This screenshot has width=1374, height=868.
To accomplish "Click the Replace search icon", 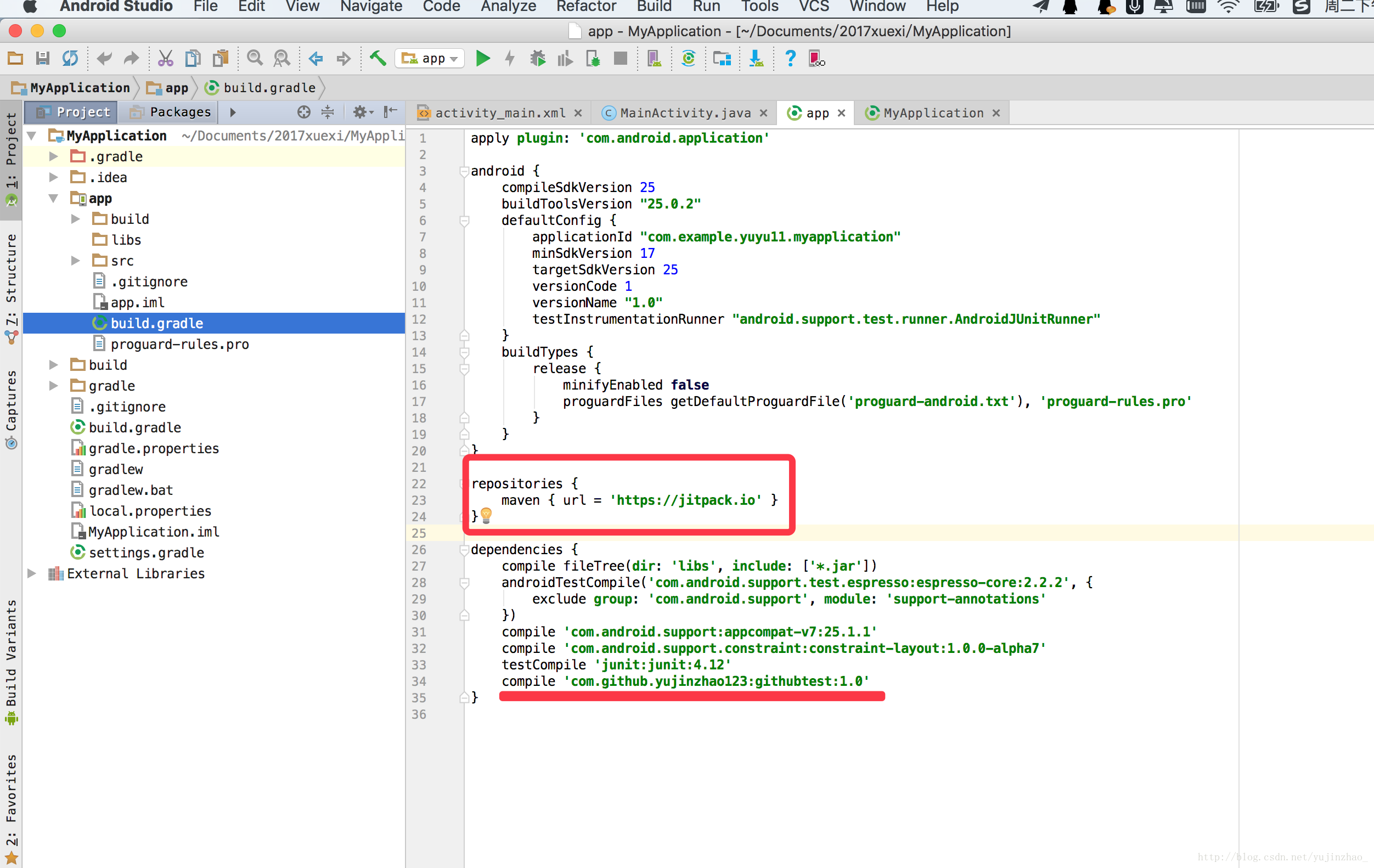I will [282, 58].
